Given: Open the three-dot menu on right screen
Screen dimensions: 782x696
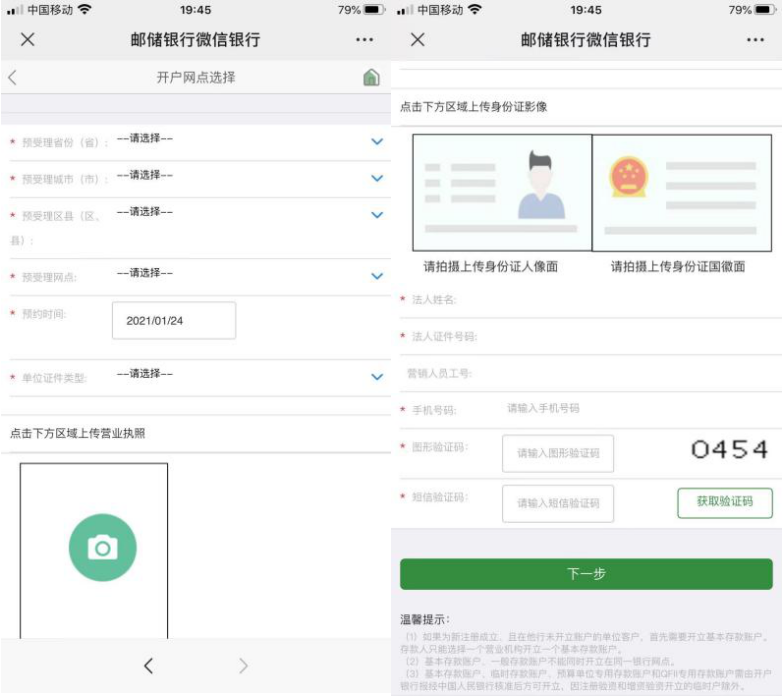Looking at the screenshot, I should 755,40.
